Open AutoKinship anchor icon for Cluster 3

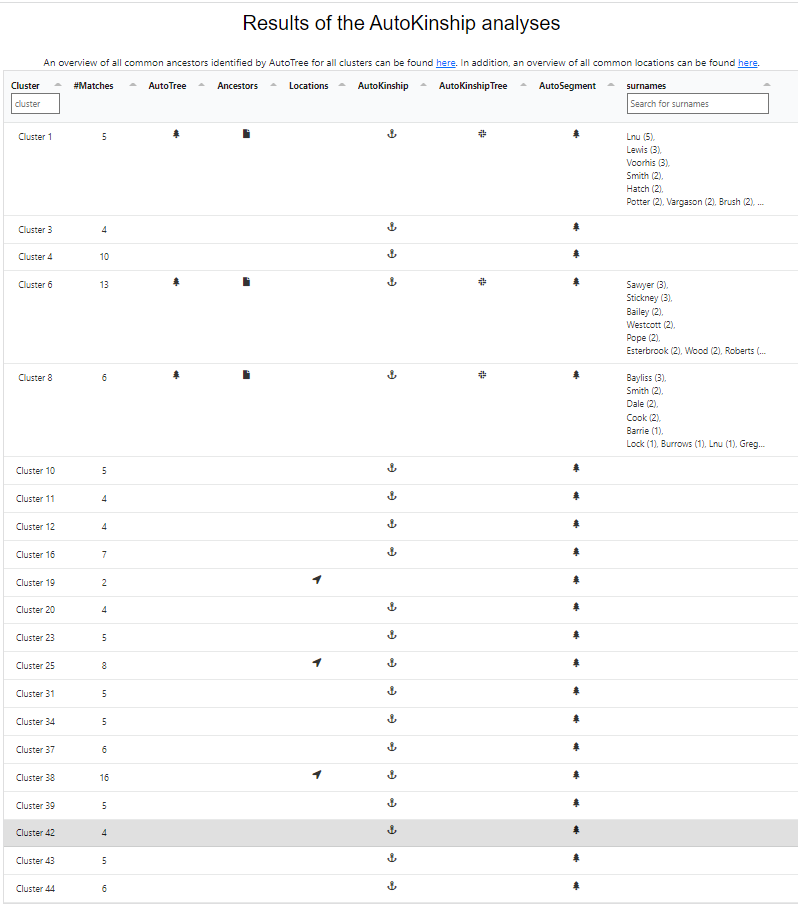(x=392, y=227)
